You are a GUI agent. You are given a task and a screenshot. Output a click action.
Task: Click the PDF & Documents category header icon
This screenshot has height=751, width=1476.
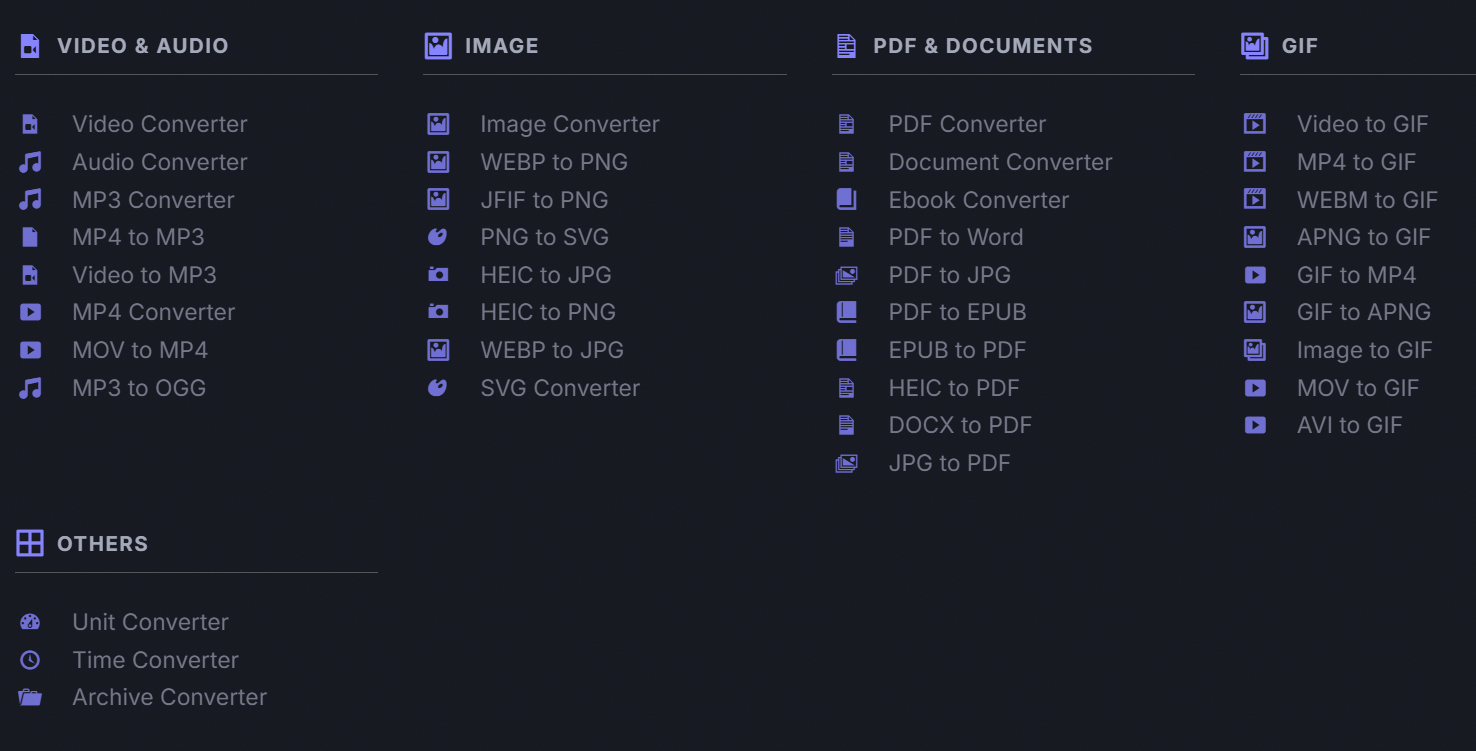[x=846, y=46]
